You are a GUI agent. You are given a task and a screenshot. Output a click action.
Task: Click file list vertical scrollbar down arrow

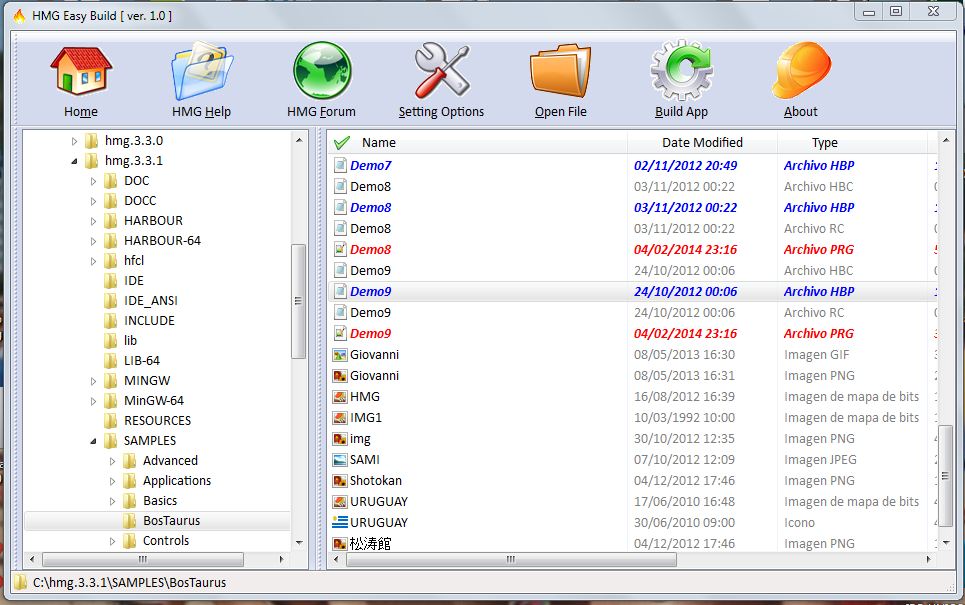[x=946, y=542]
